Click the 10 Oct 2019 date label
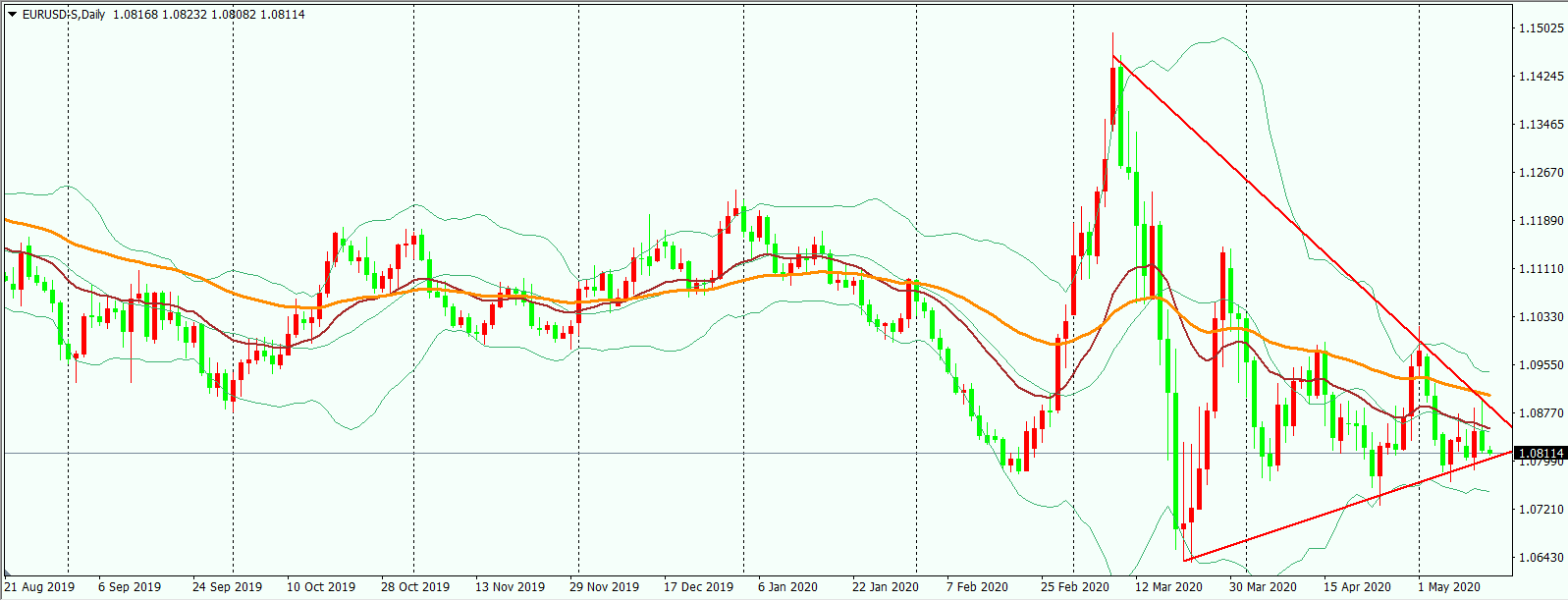The height and width of the screenshot is (601, 1568). [x=321, y=587]
